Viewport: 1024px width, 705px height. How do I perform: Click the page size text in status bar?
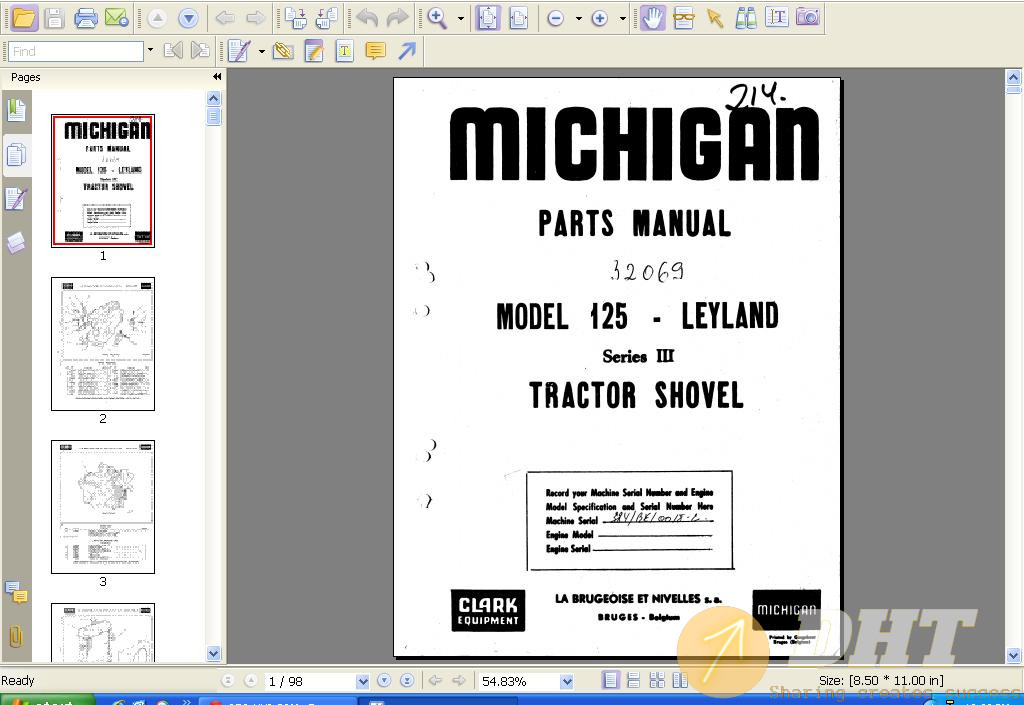[881, 680]
